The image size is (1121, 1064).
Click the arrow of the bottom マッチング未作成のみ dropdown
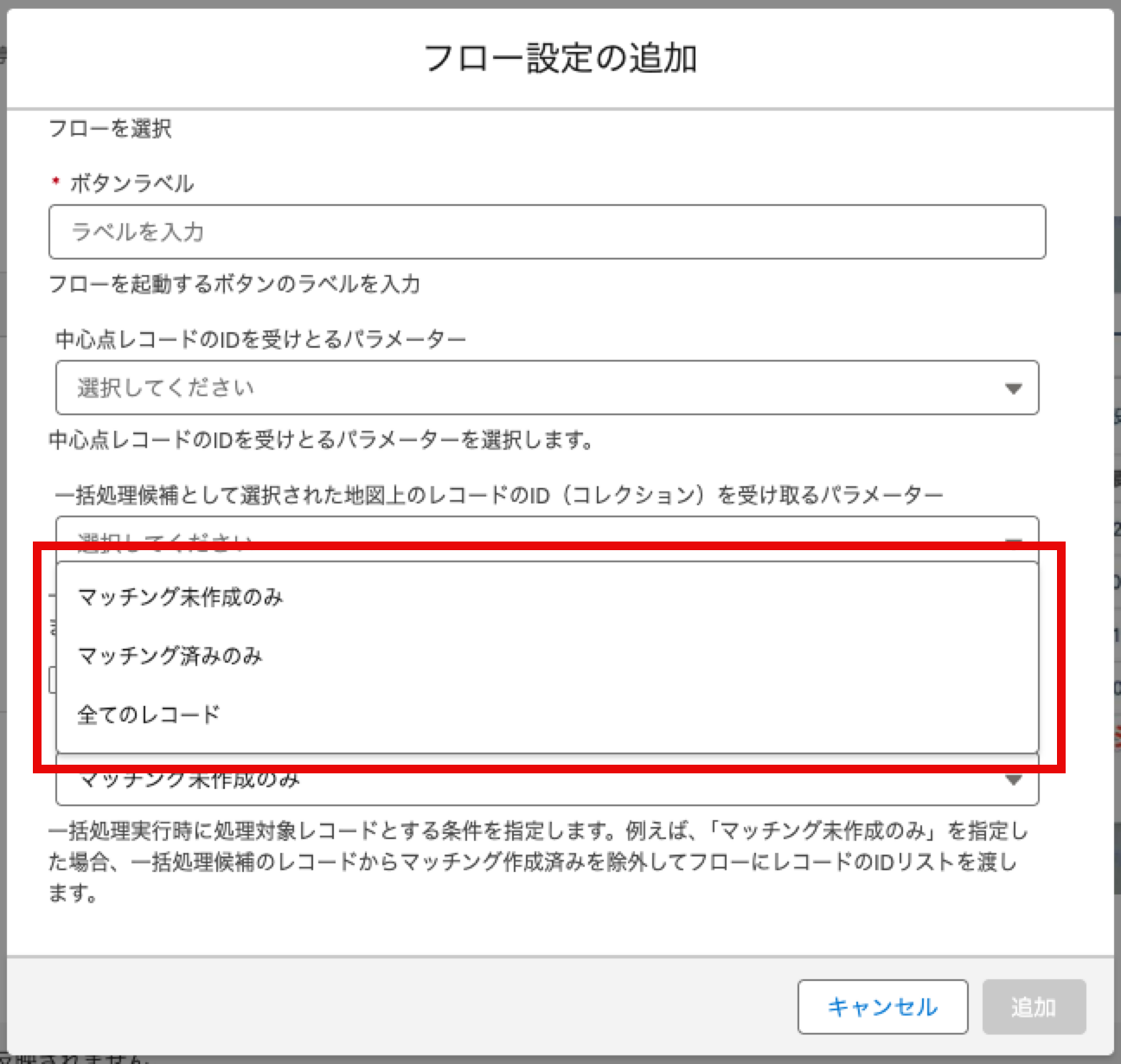[x=1013, y=780]
